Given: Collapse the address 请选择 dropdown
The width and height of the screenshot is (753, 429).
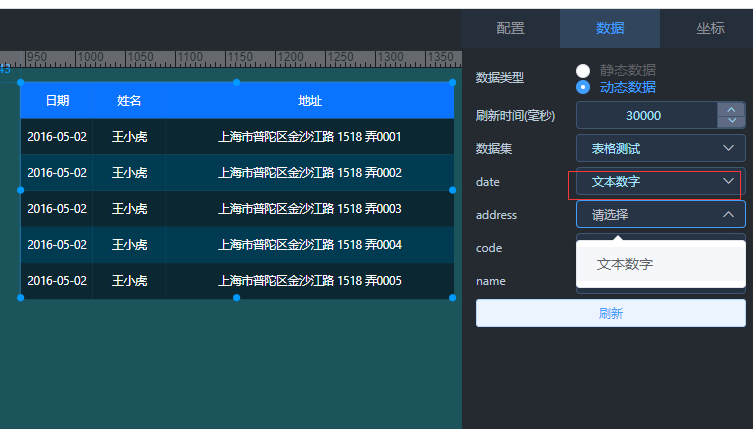Looking at the screenshot, I should pos(660,214).
